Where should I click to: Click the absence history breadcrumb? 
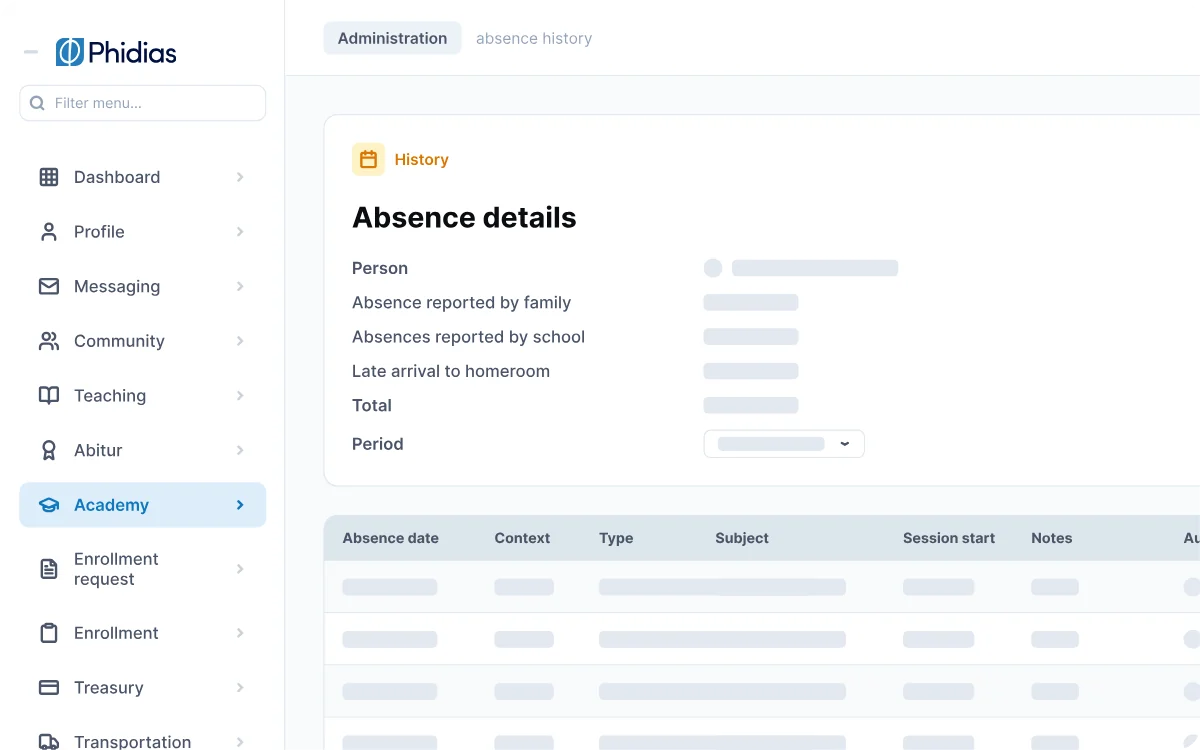tap(534, 38)
